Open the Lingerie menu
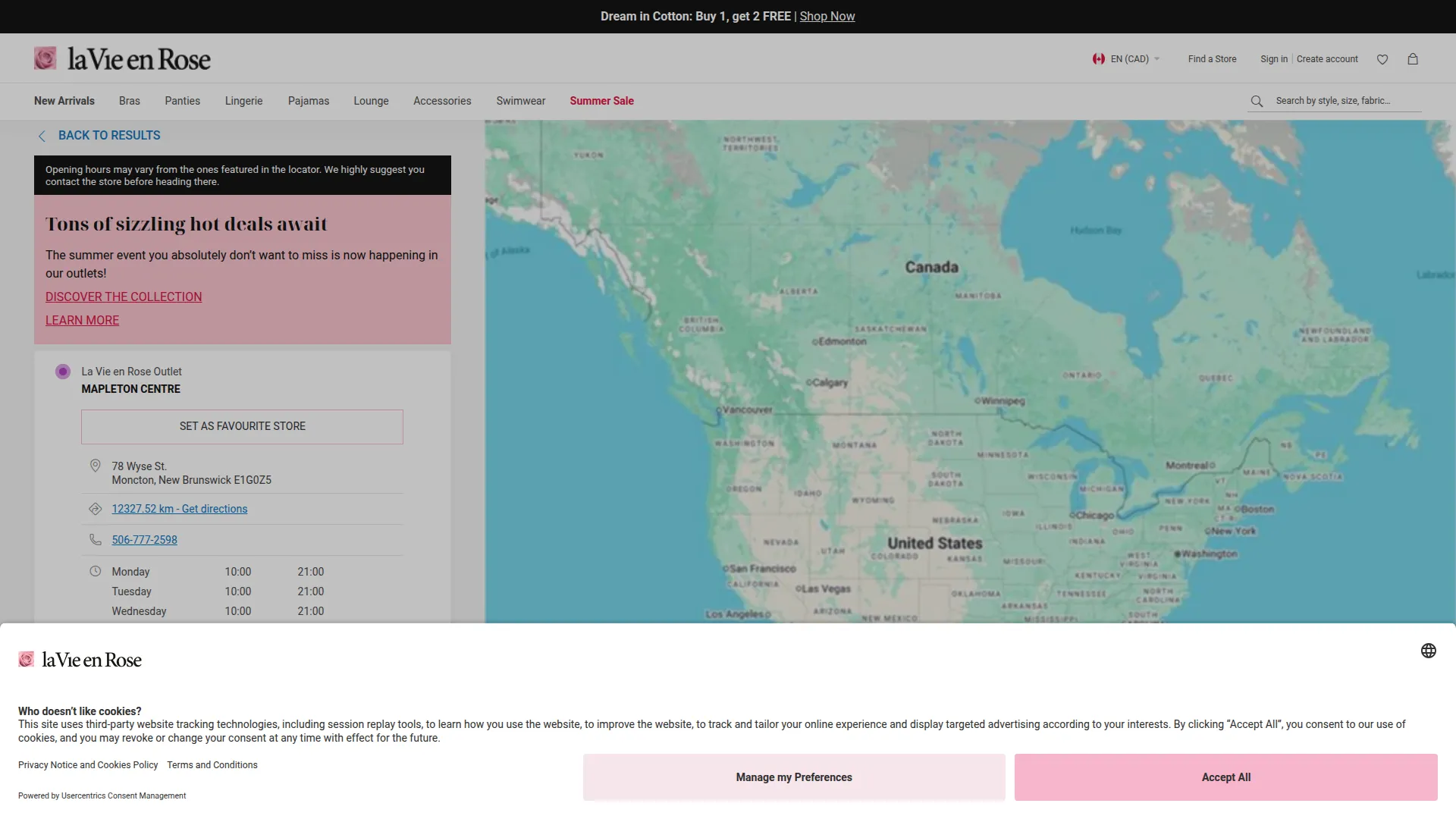The image size is (1456, 819). pos(244,101)
